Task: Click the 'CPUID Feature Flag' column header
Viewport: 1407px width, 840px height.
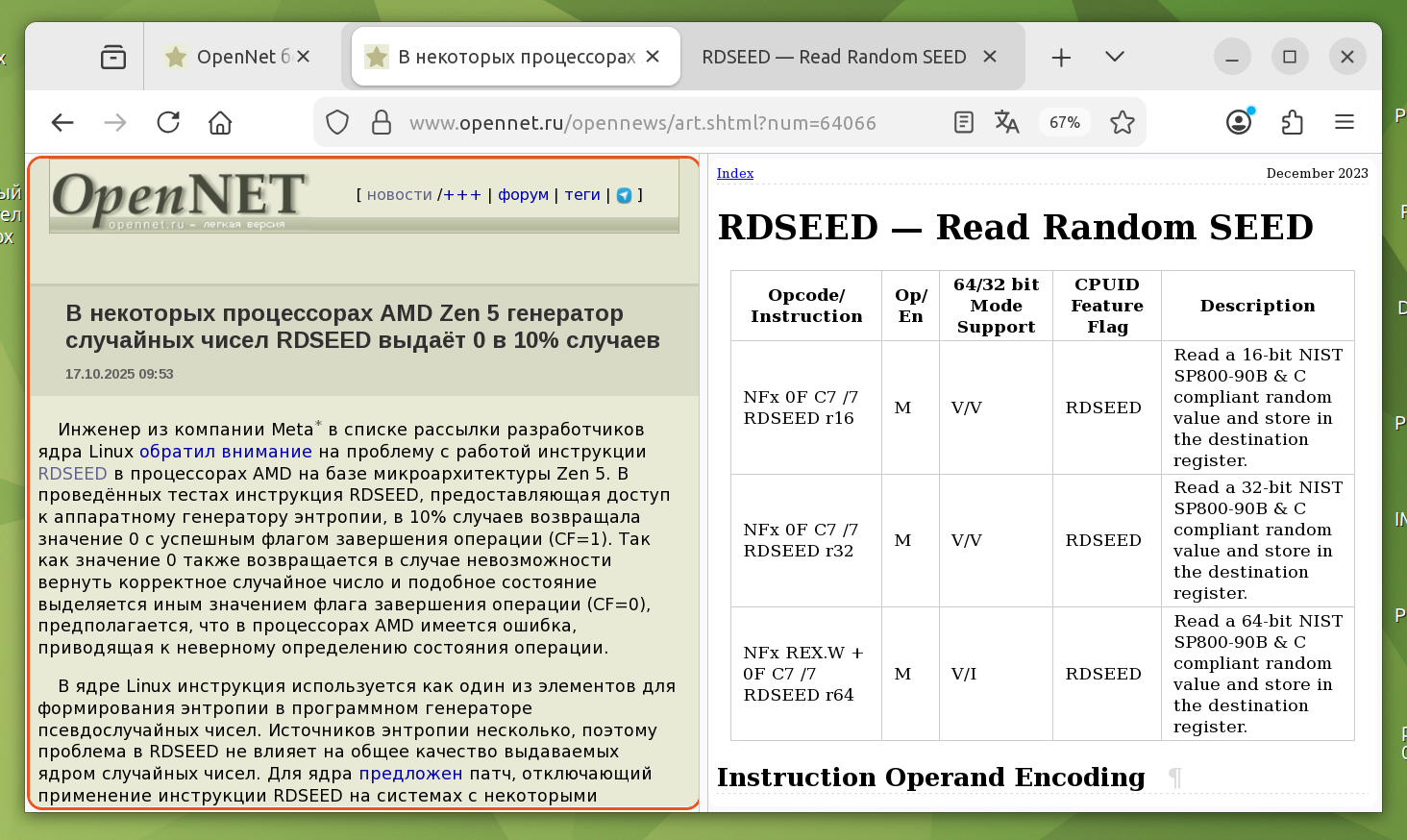Action: coord(1107,306)
